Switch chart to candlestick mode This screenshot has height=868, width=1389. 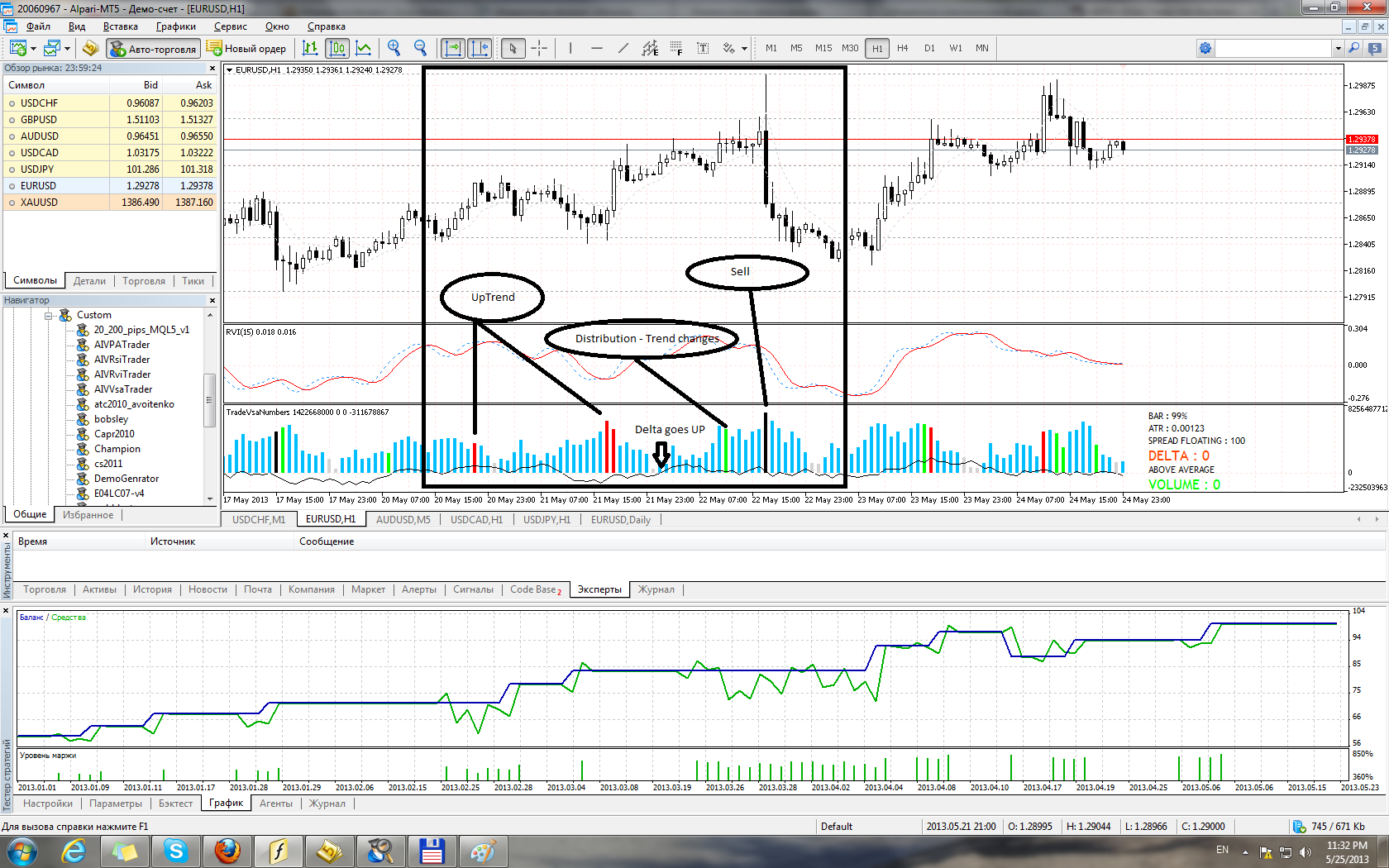(x=337, y=48)
